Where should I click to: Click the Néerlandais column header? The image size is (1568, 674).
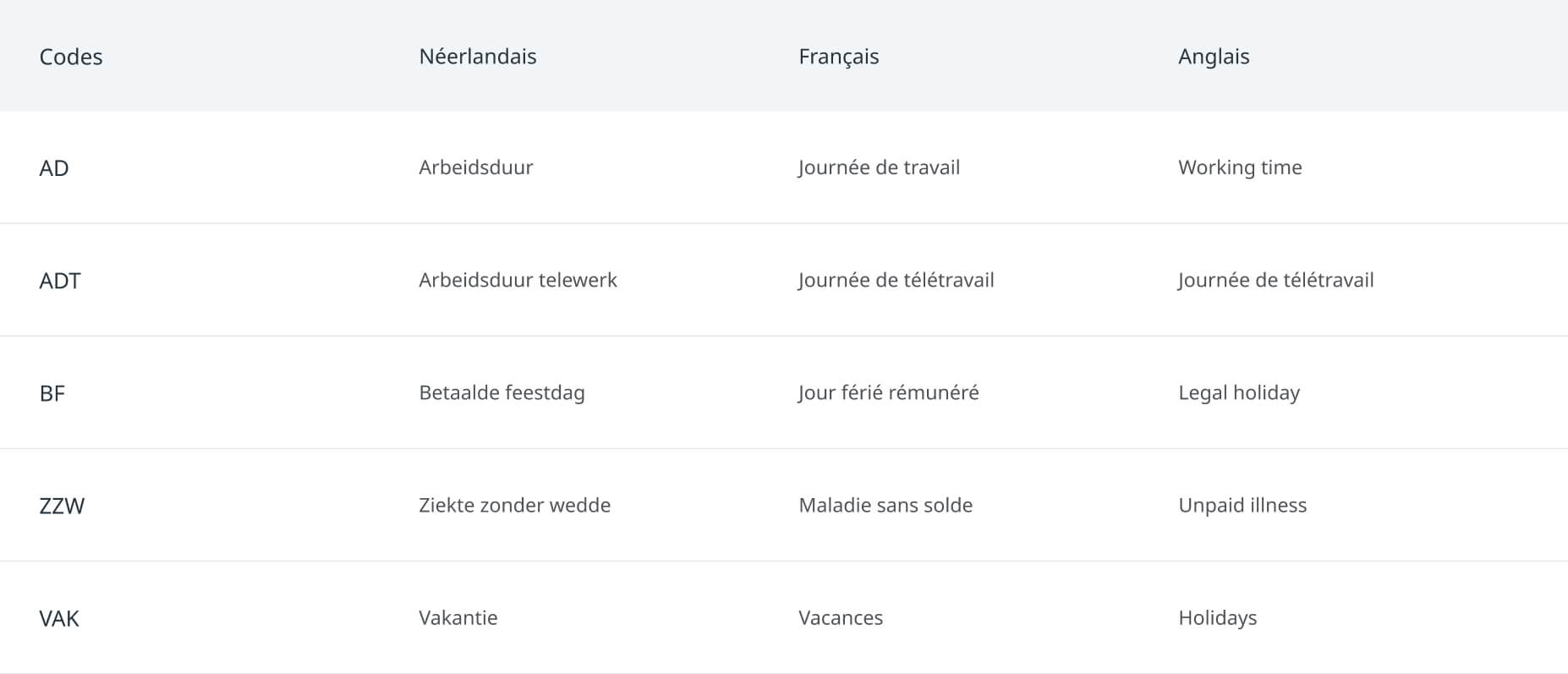click(x=477, y=57)
